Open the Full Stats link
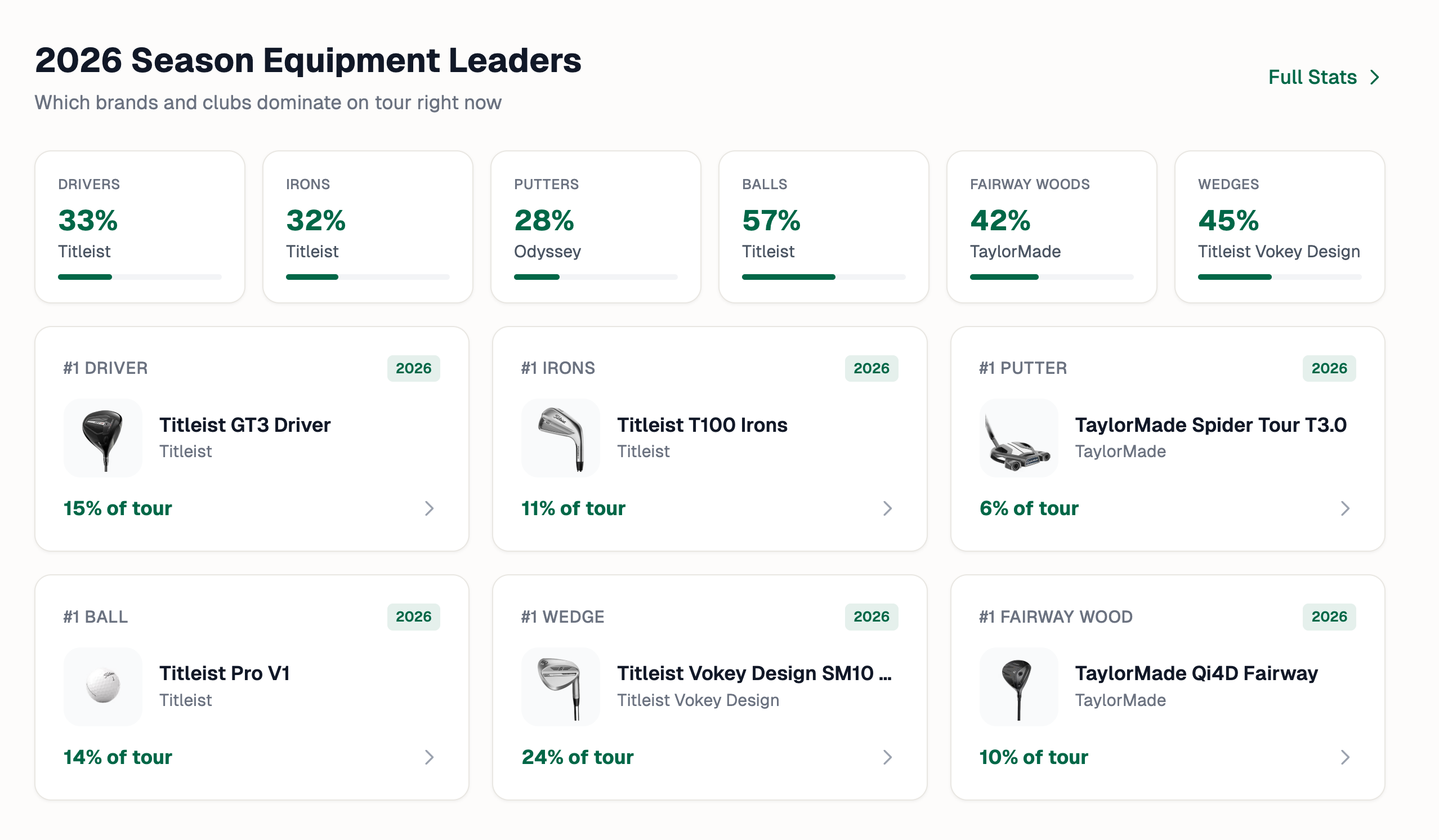This screenshot has height=840, width=1439. point(1323,77)
